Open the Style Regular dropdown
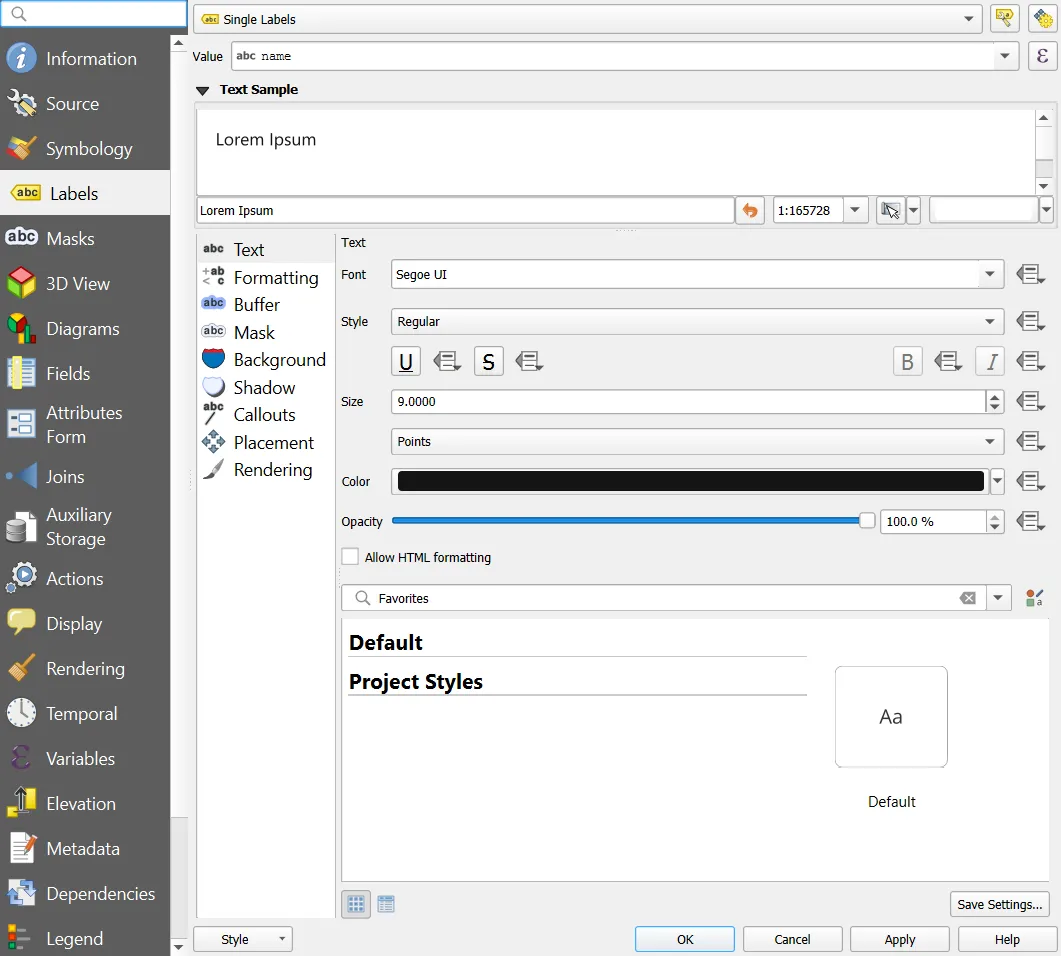Screen dimensions: 1061x956 click(x=697, y=321)
